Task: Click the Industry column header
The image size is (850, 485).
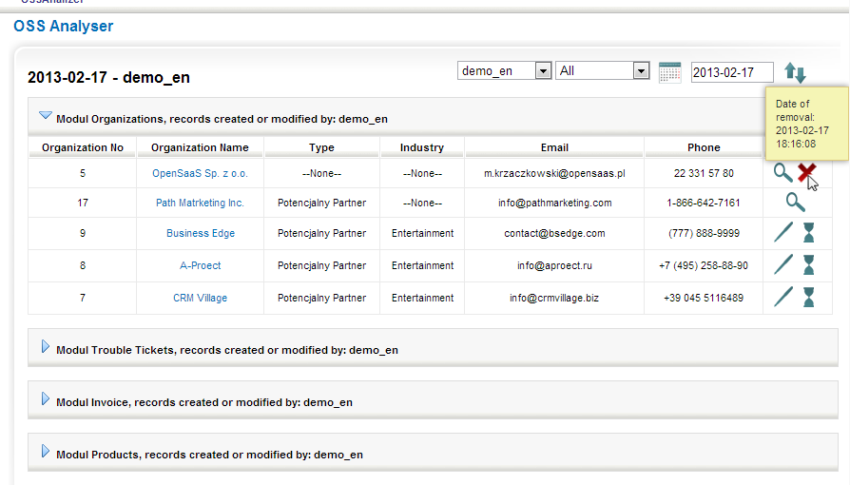Action: (422, 147)
